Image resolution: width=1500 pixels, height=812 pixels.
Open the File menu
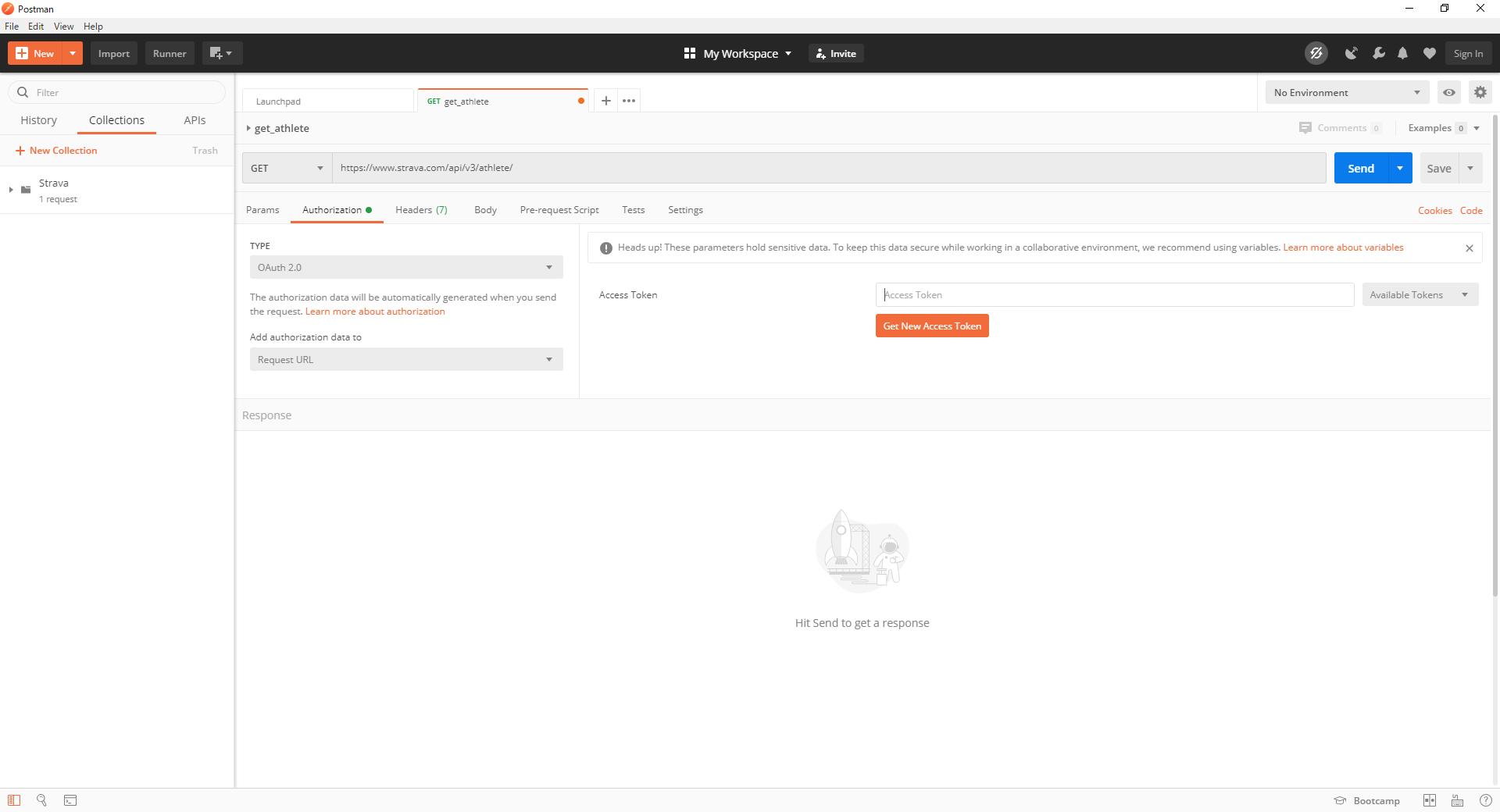coord(12,26)
